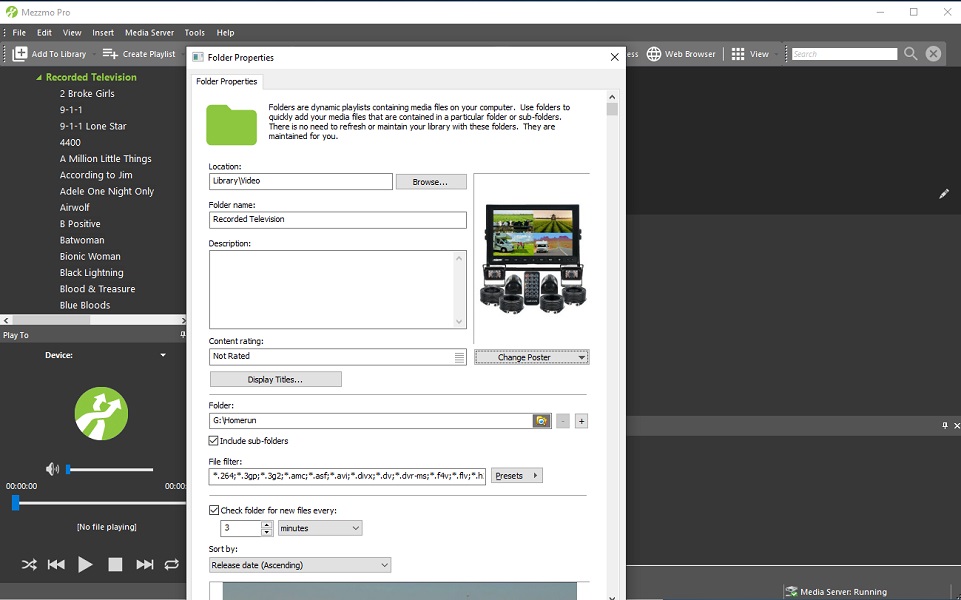Select Blue Bloods in the library tree
The height and width of the screenshot is (600, 961).
85,305
